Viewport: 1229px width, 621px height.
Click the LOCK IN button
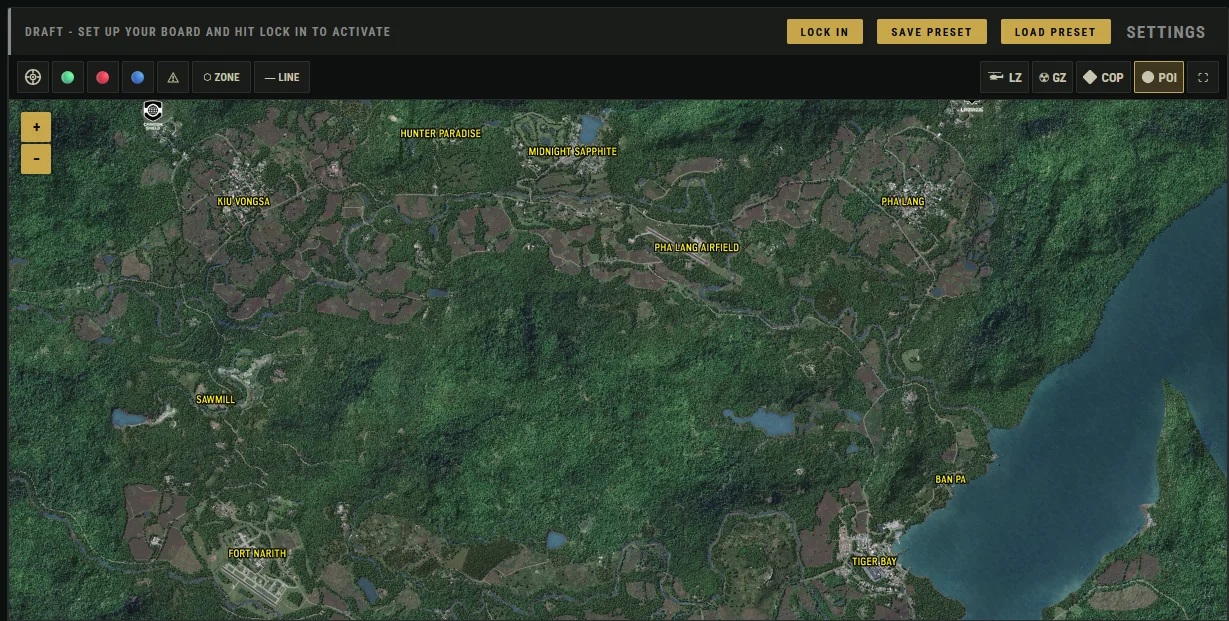pos(824,32)
